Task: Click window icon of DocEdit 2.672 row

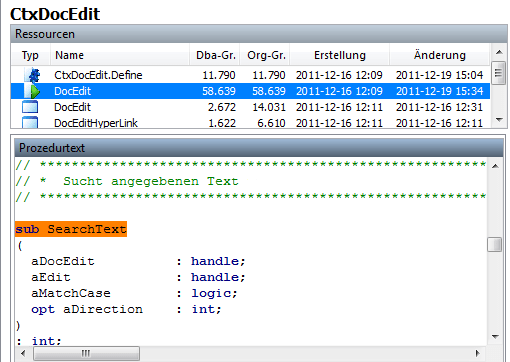Action: click(30, 107)
